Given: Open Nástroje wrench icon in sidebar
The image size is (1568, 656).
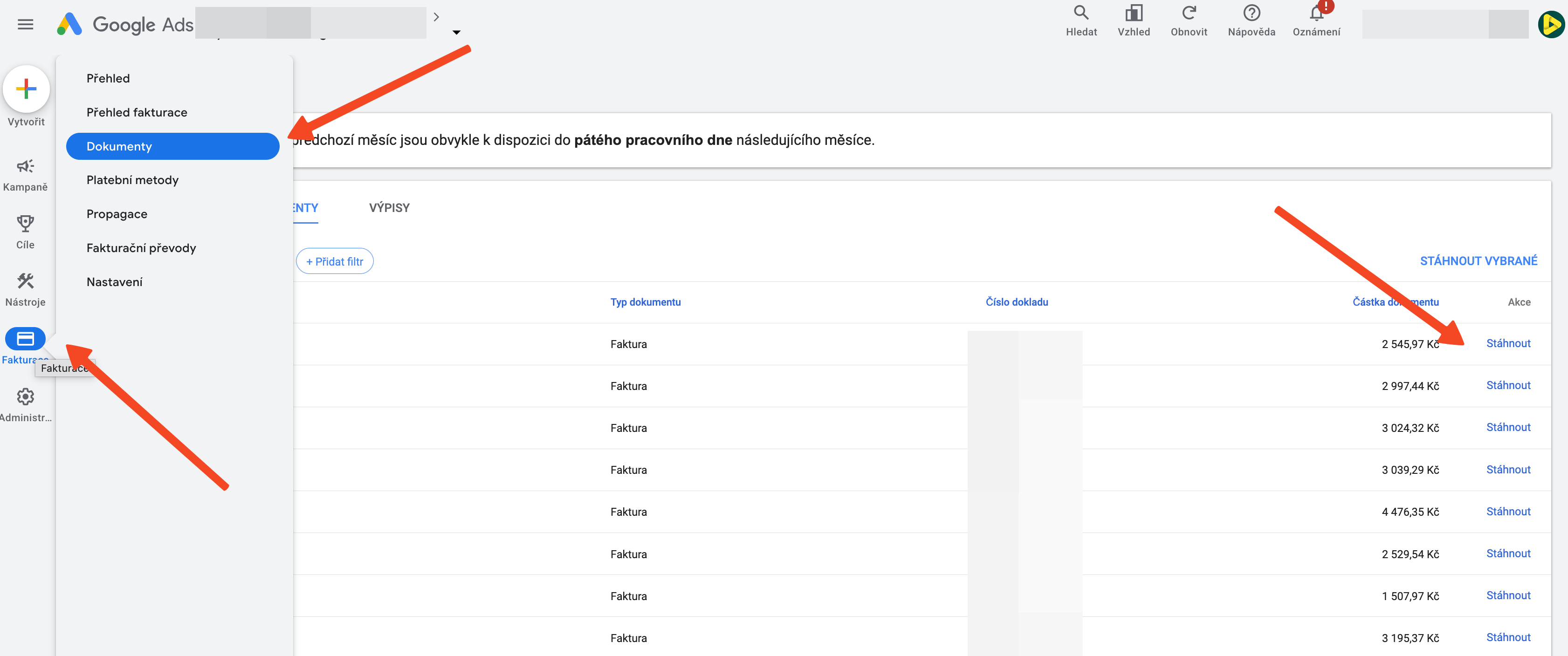Looking at the screenshot, I should pyautogui.click(x=25, y=280).
